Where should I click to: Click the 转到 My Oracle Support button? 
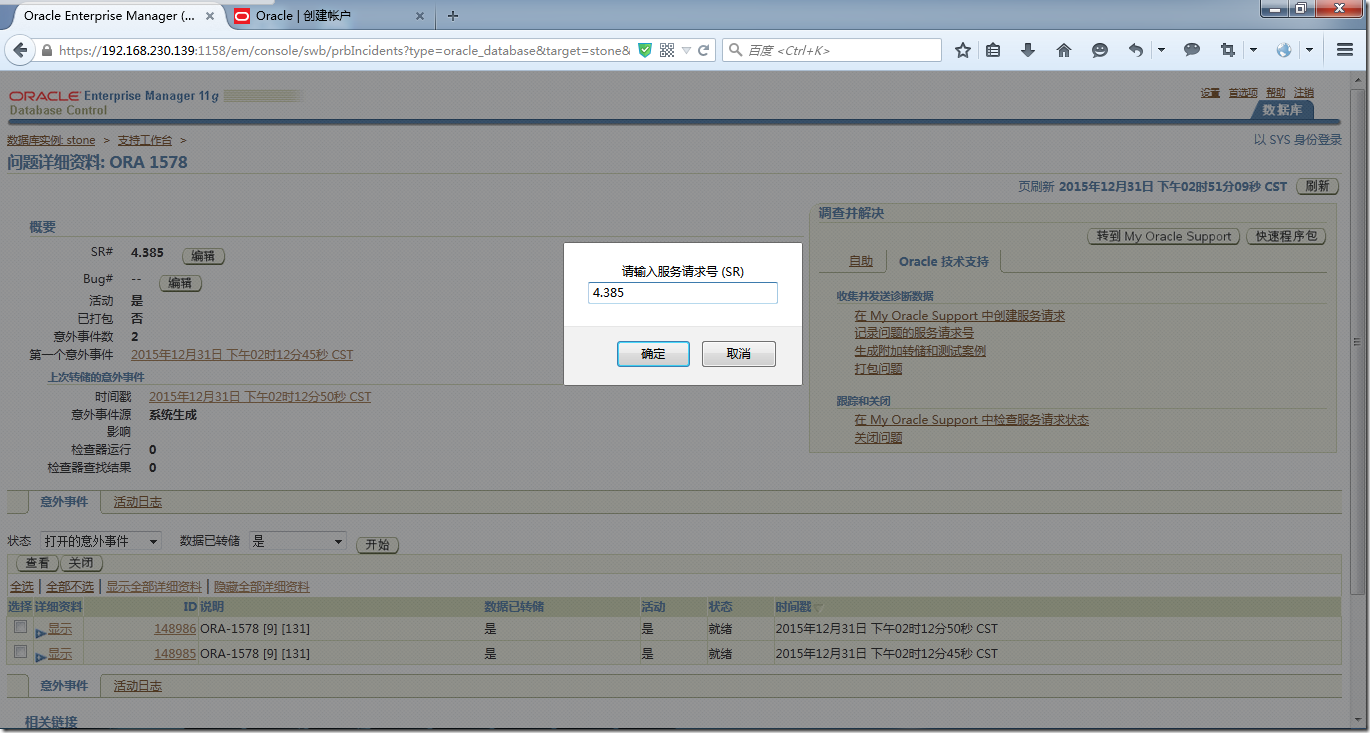(1164, 236)
